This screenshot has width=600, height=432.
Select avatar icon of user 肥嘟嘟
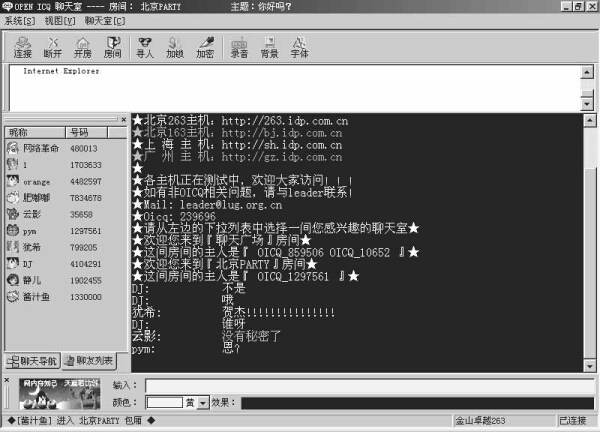(13, 197)
